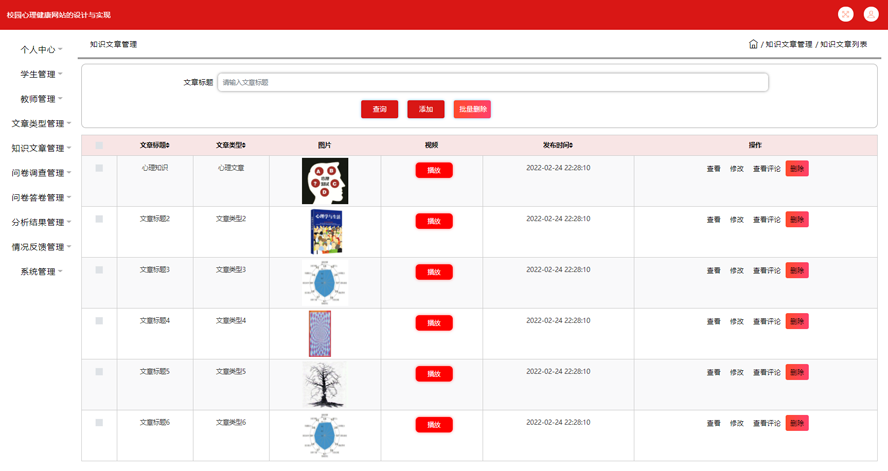This screenshot has width=888, height=471.
Task: Sort by 发布时间 column header arrow
Action: [571, 146]
